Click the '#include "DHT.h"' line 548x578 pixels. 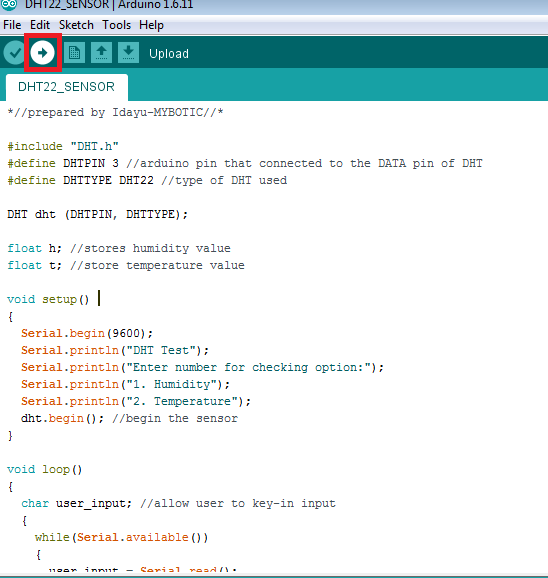63,146
